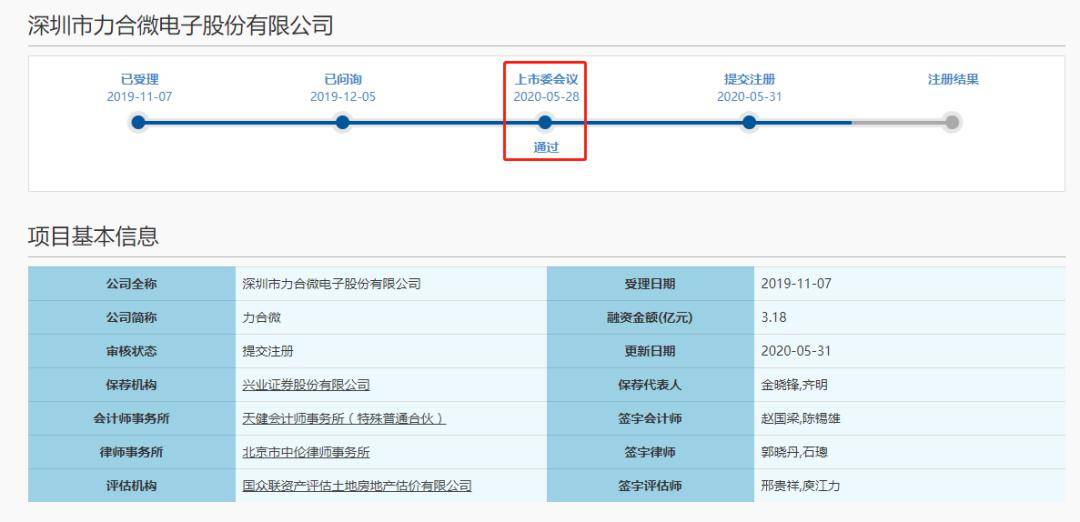This screenshot has width=1080, height=522.
Task: Click the 提交注册 review status value
Action: (x=268, y=351)
